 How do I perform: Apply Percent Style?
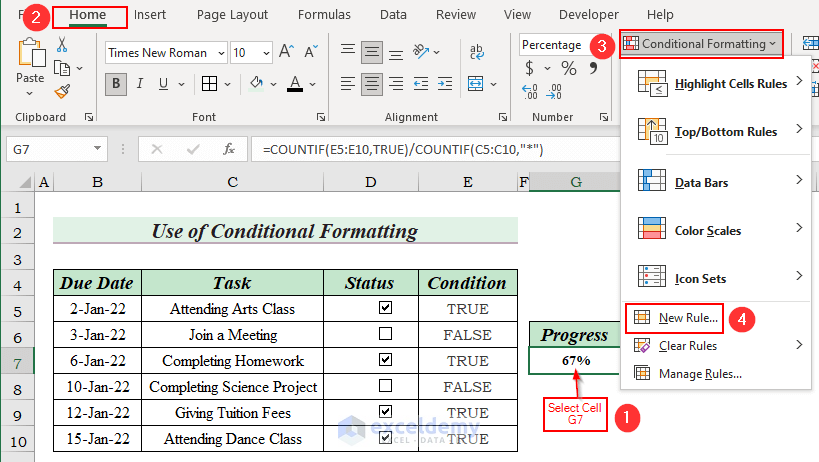(569, 68)
